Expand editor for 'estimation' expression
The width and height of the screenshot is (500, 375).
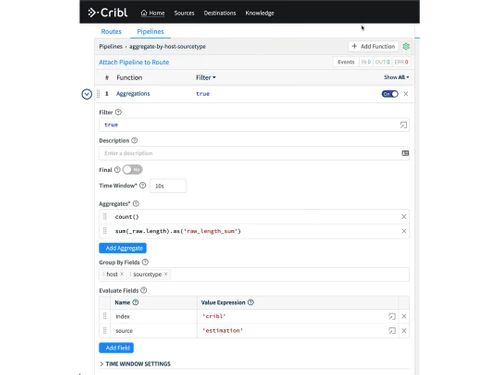(x=392, y=331)
